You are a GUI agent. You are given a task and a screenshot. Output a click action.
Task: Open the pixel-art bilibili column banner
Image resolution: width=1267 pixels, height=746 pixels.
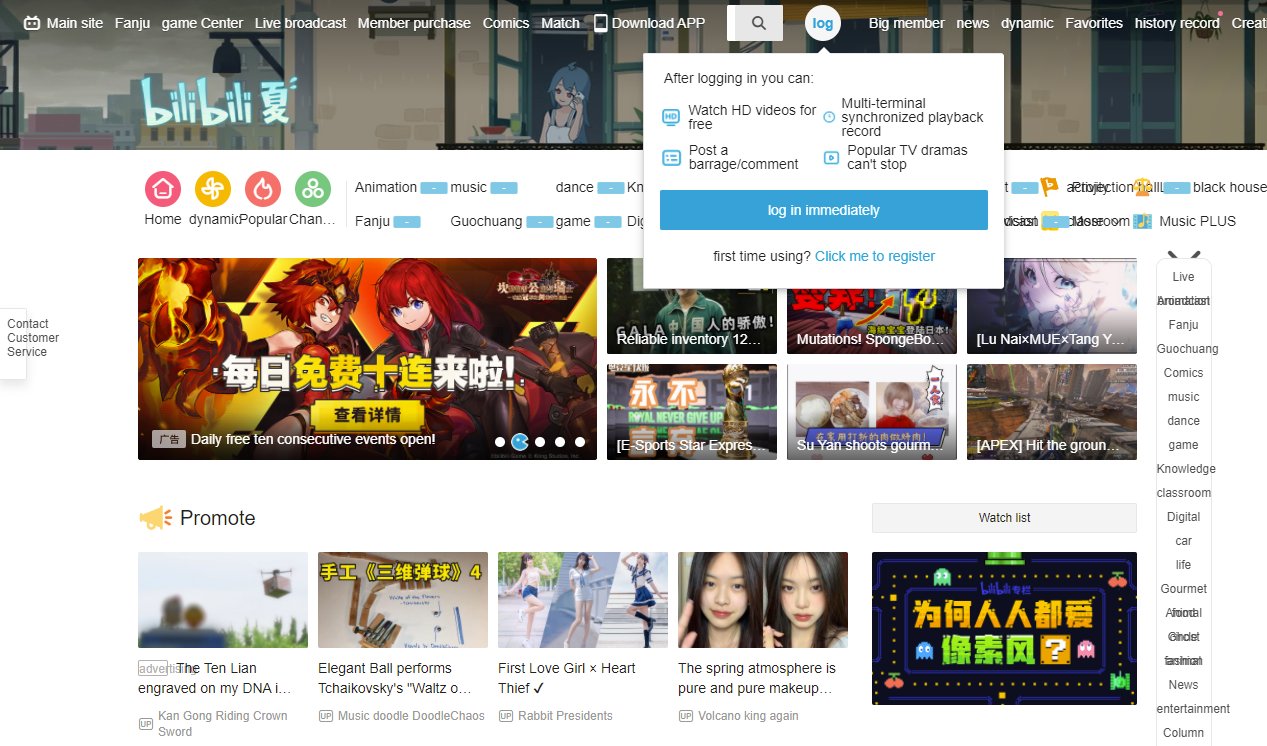click(1004, 628)
